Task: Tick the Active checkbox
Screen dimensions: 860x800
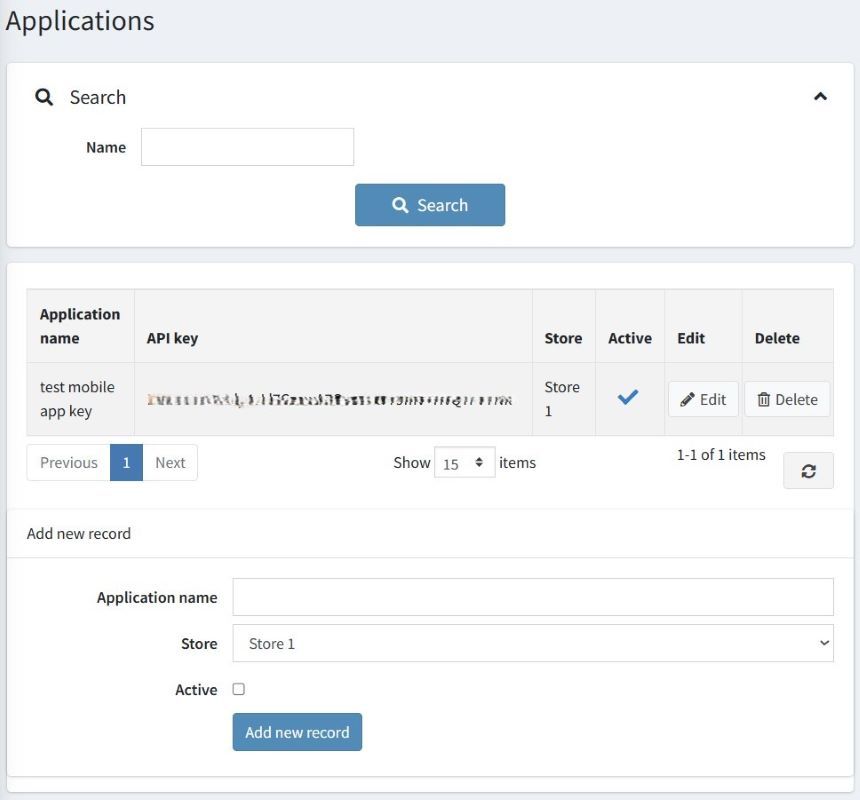Action: [x=239, y=689]
